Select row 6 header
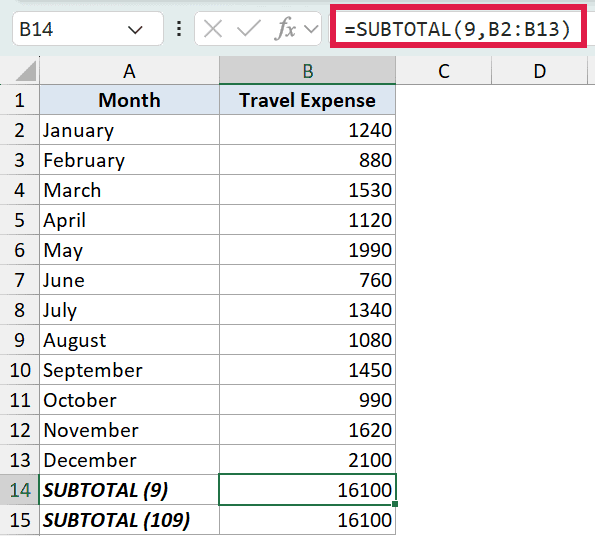The height and width of the screenshot is (536, 595). (20, 250)
